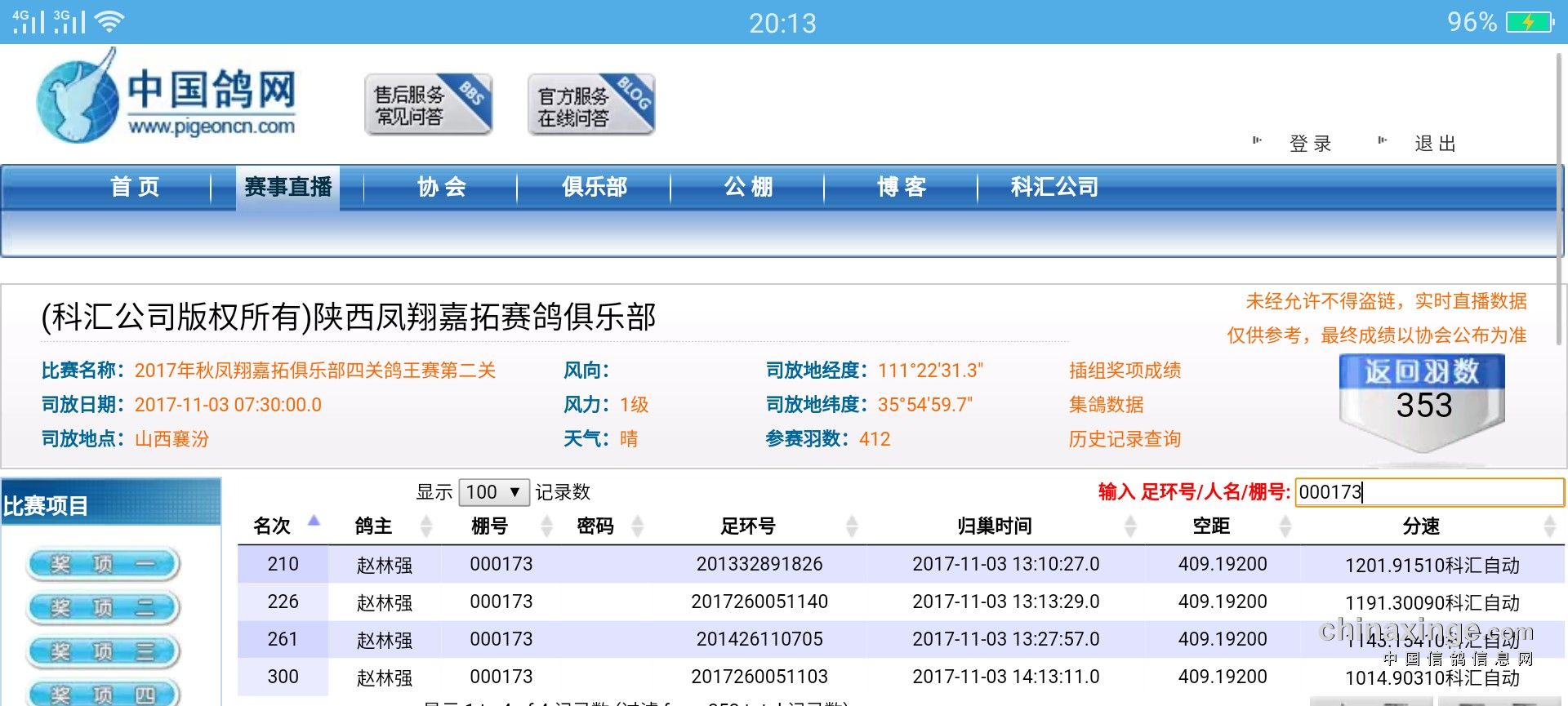Select the 奖项二 button

pyautogui.click(x=103, y=608)
